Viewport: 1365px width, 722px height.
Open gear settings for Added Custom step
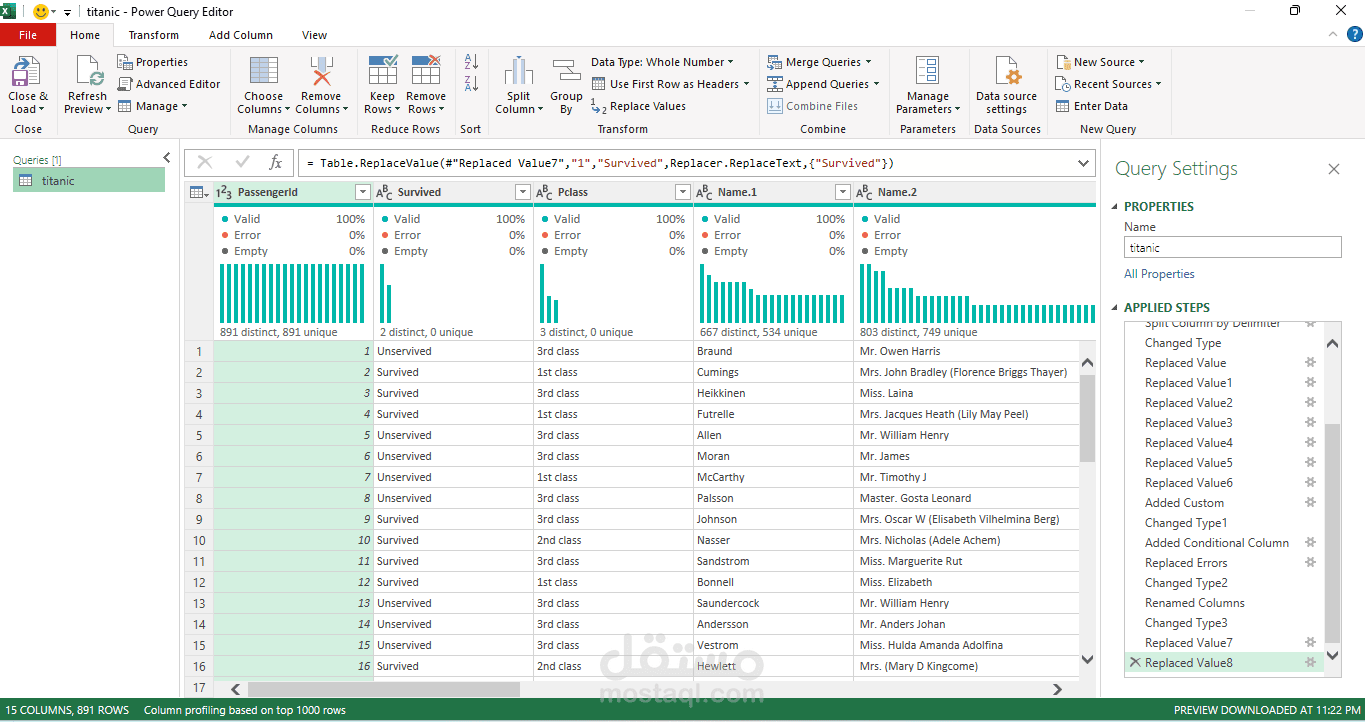pos(1310,503)
